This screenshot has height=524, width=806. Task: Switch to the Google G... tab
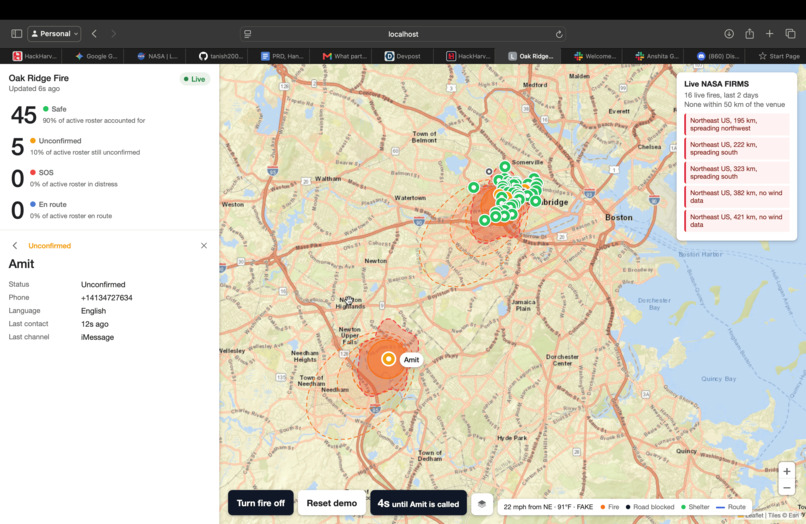point(96,56)
